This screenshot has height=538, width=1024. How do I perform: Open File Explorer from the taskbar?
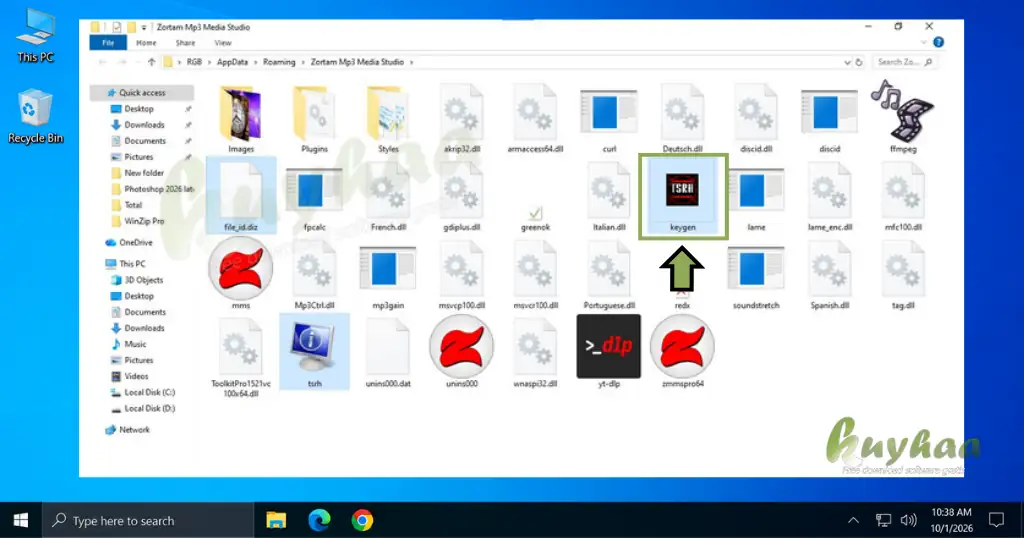[x=276, y=520]
